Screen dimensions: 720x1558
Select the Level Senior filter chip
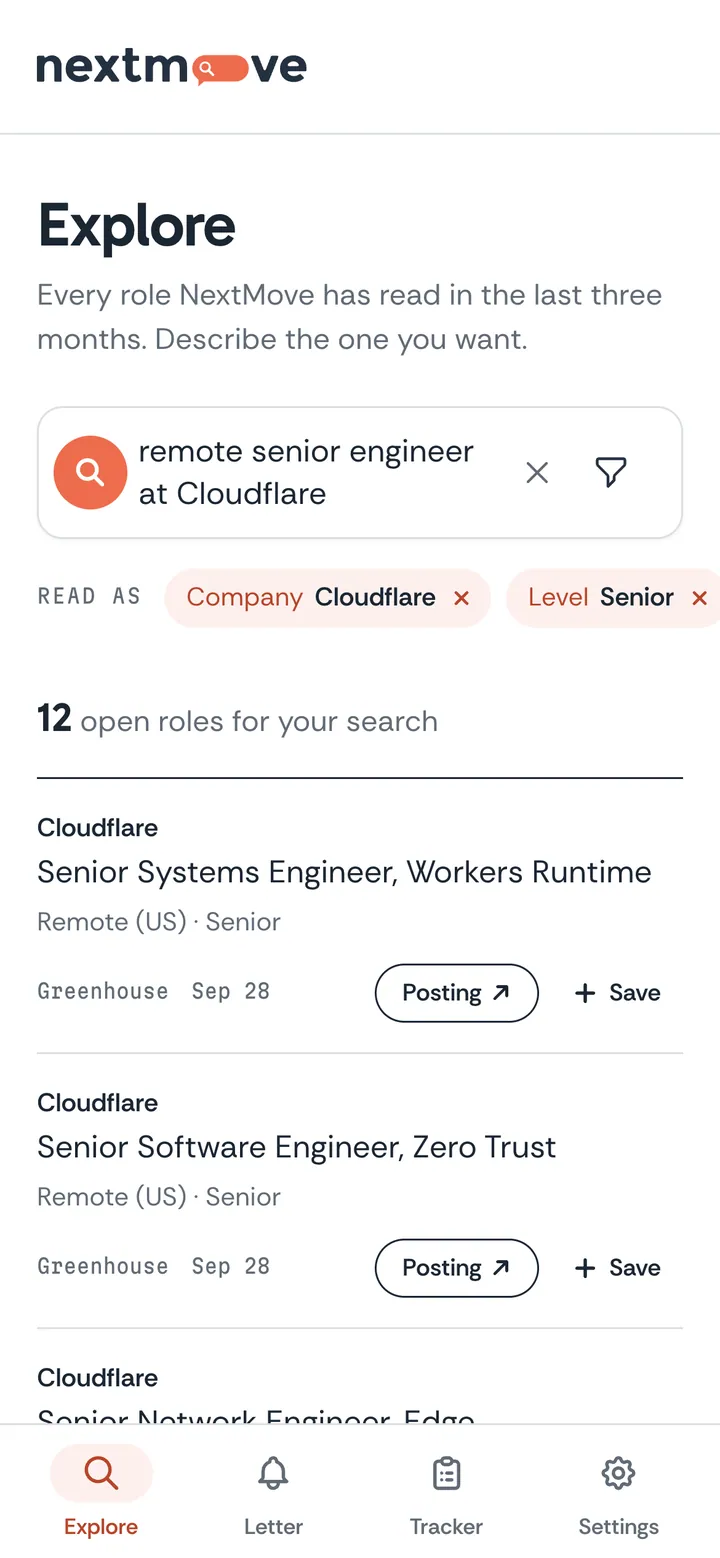(x=612, y=598)
